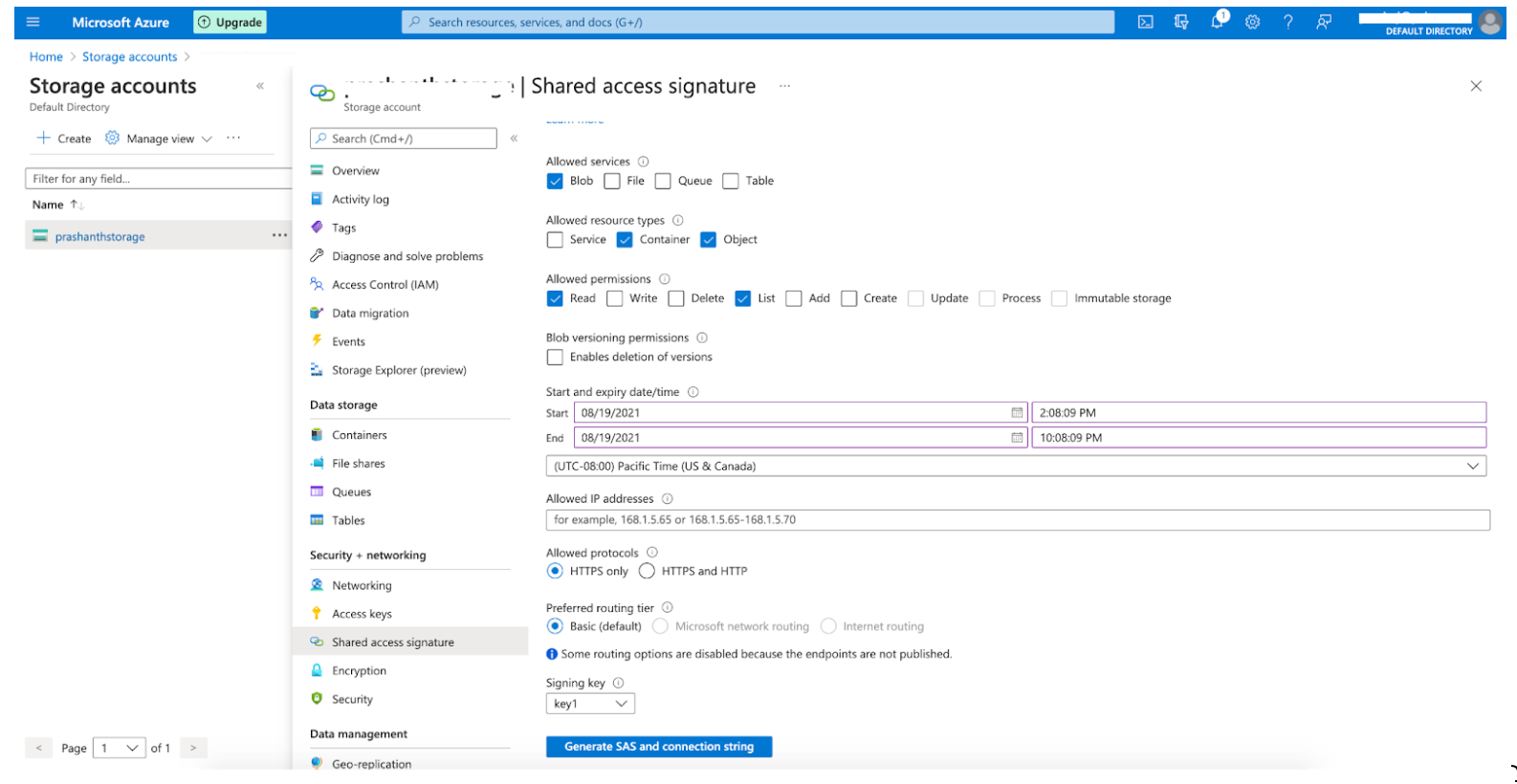Open the feedback icon in the header
Viewport: 1517px width, 784px height.
point(1324,22)
